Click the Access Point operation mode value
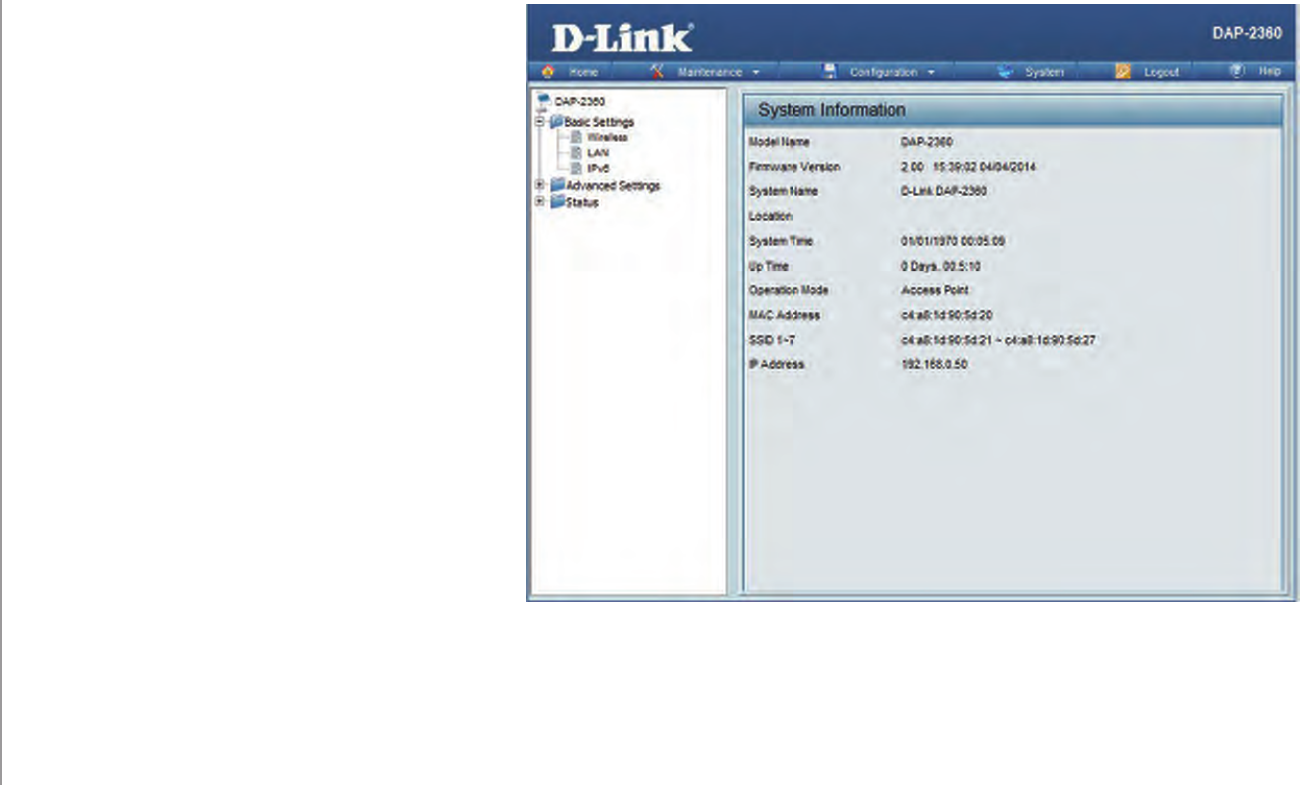This screenshot has width=1300, height=785. click(x=934, y=290)
